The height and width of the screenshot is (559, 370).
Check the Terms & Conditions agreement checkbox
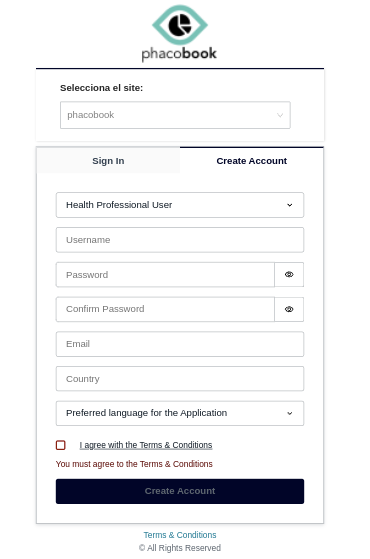pos(61,445)
